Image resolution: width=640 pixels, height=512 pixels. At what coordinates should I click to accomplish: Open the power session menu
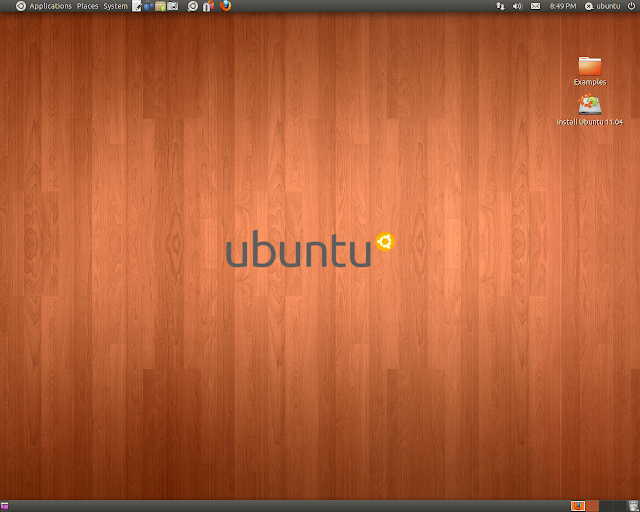[631, 6]
